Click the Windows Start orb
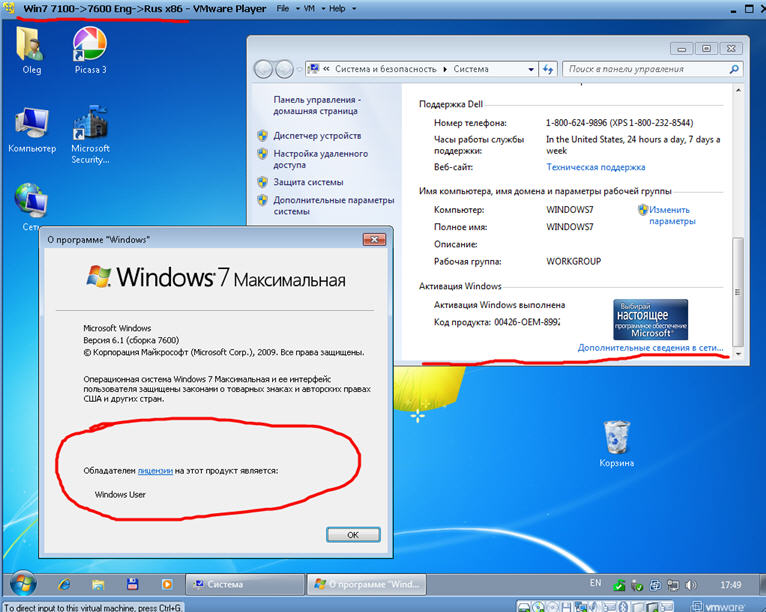This screenshot has width=766, height=612. (23, 584)
